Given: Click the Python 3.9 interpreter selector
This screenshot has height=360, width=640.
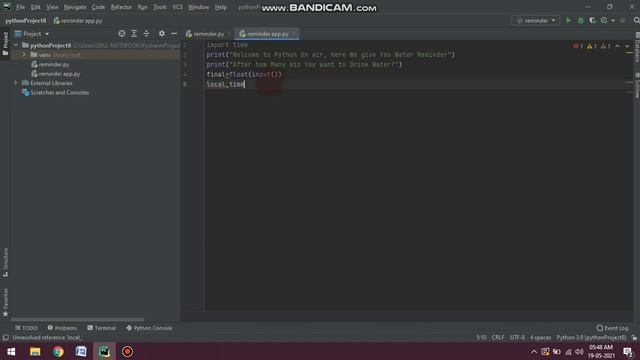Looking at the screenshot, I should coord(591,338).
